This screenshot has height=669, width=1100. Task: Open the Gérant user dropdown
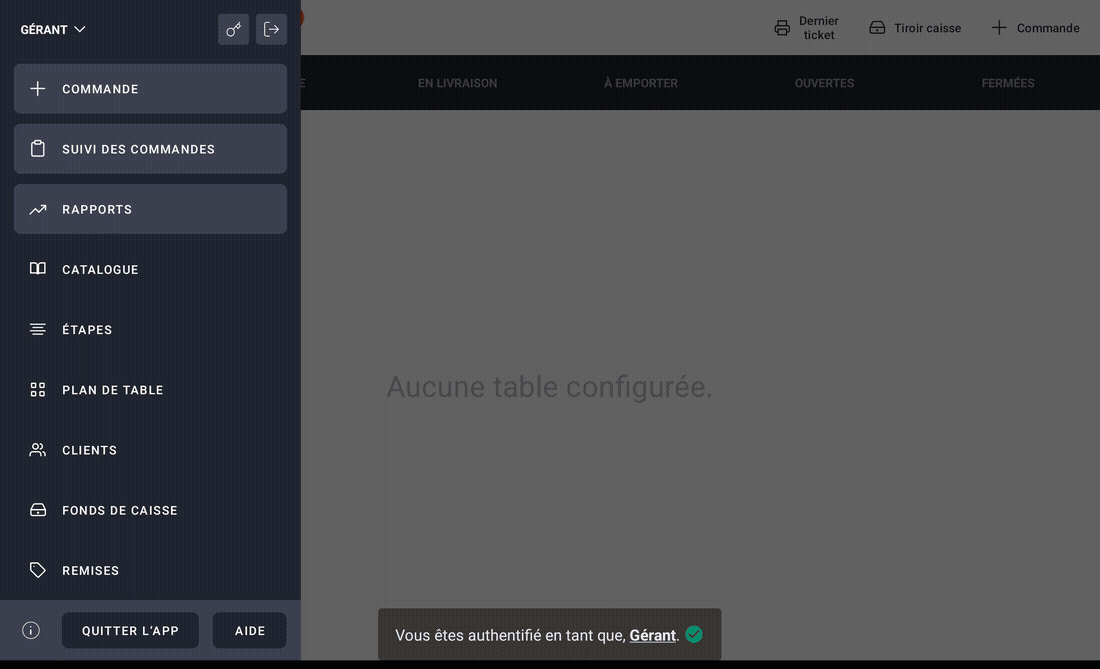[53, 29]
